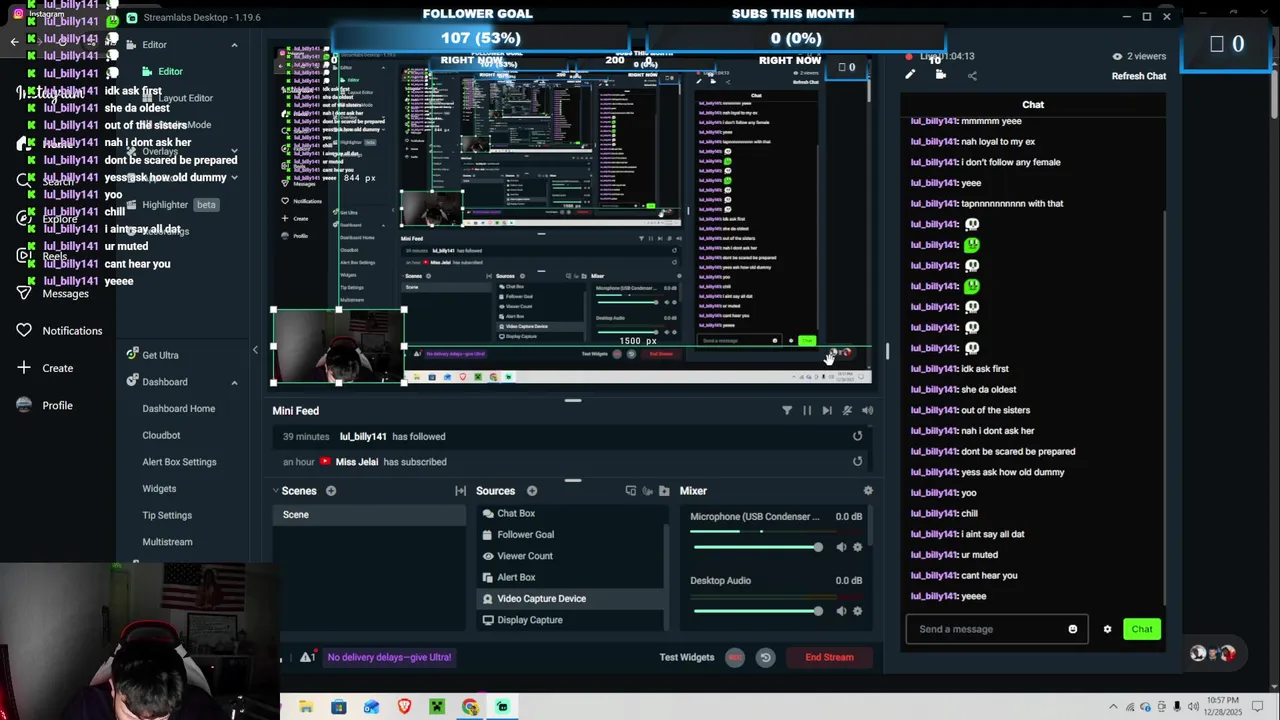This screenshot has width=1280, height=720.
Task: Open the Desktop Audio settings gear
Action: click(857, 611)
